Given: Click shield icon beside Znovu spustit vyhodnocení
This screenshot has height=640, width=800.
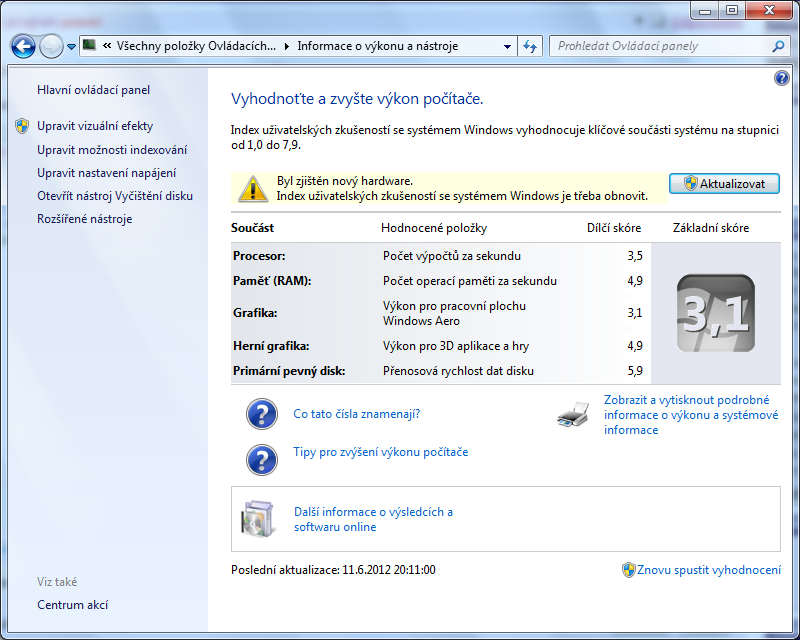Looking at the screenshot, I should pyautogui.click(x=629, y=570).
